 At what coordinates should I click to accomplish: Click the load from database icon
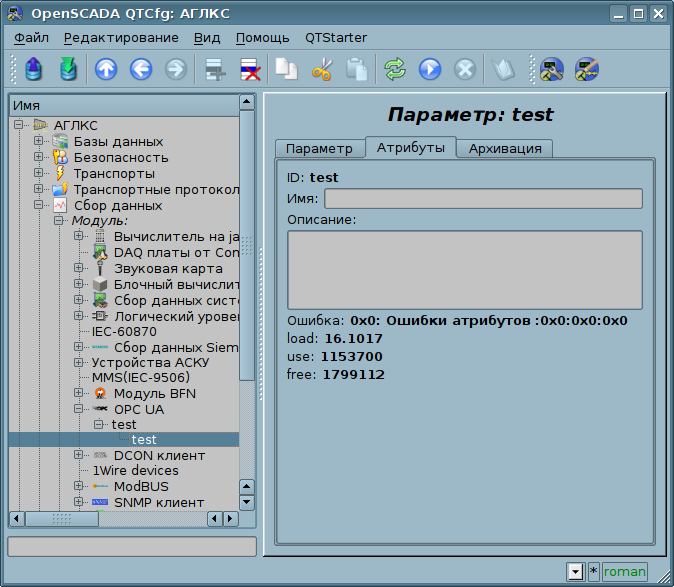pyautogui.click(x=35, y=69)
